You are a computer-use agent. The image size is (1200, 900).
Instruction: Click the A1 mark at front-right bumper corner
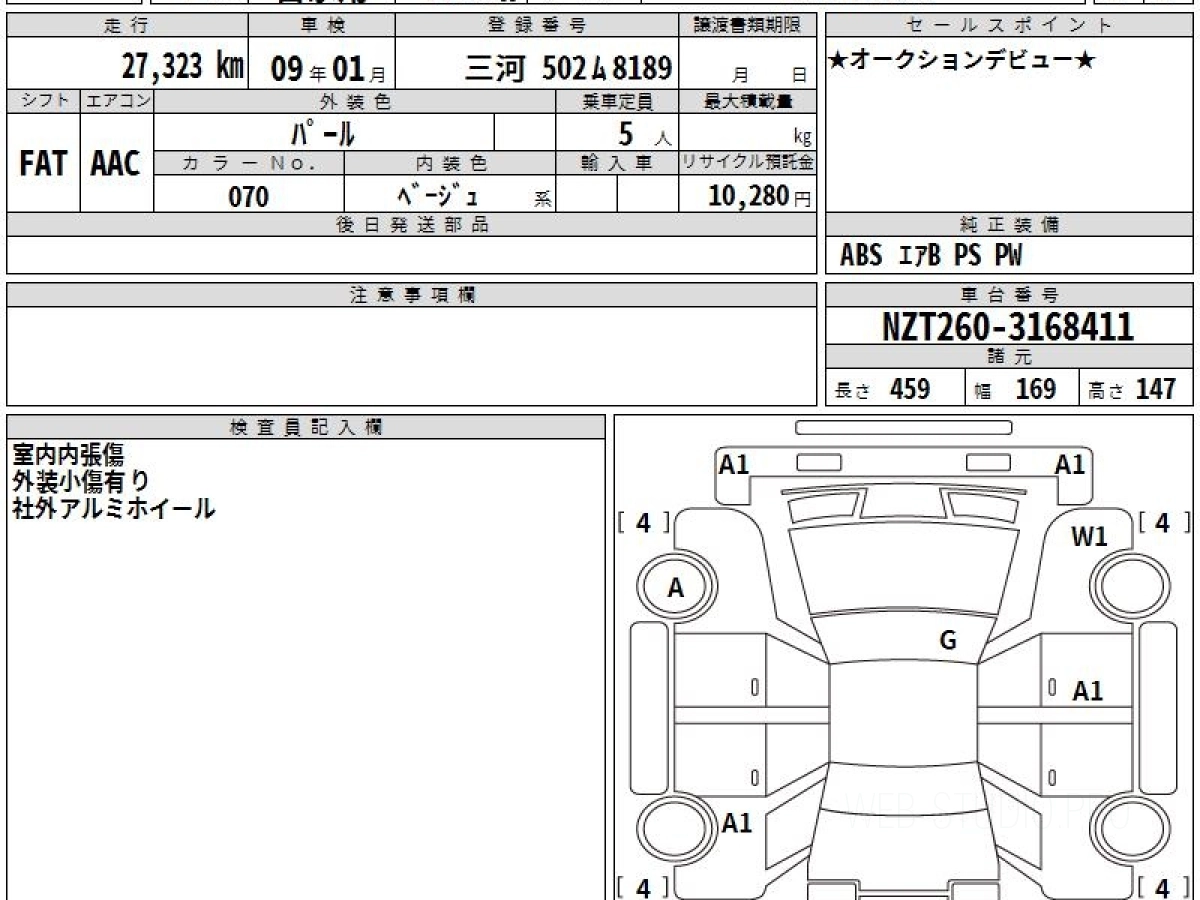point(1070,464)
